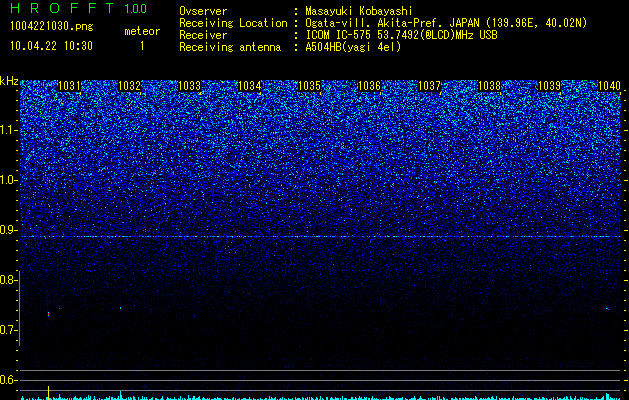
Task: Click the 1037 time marker label
Action: pyautogui.click(x=429, y=86)
